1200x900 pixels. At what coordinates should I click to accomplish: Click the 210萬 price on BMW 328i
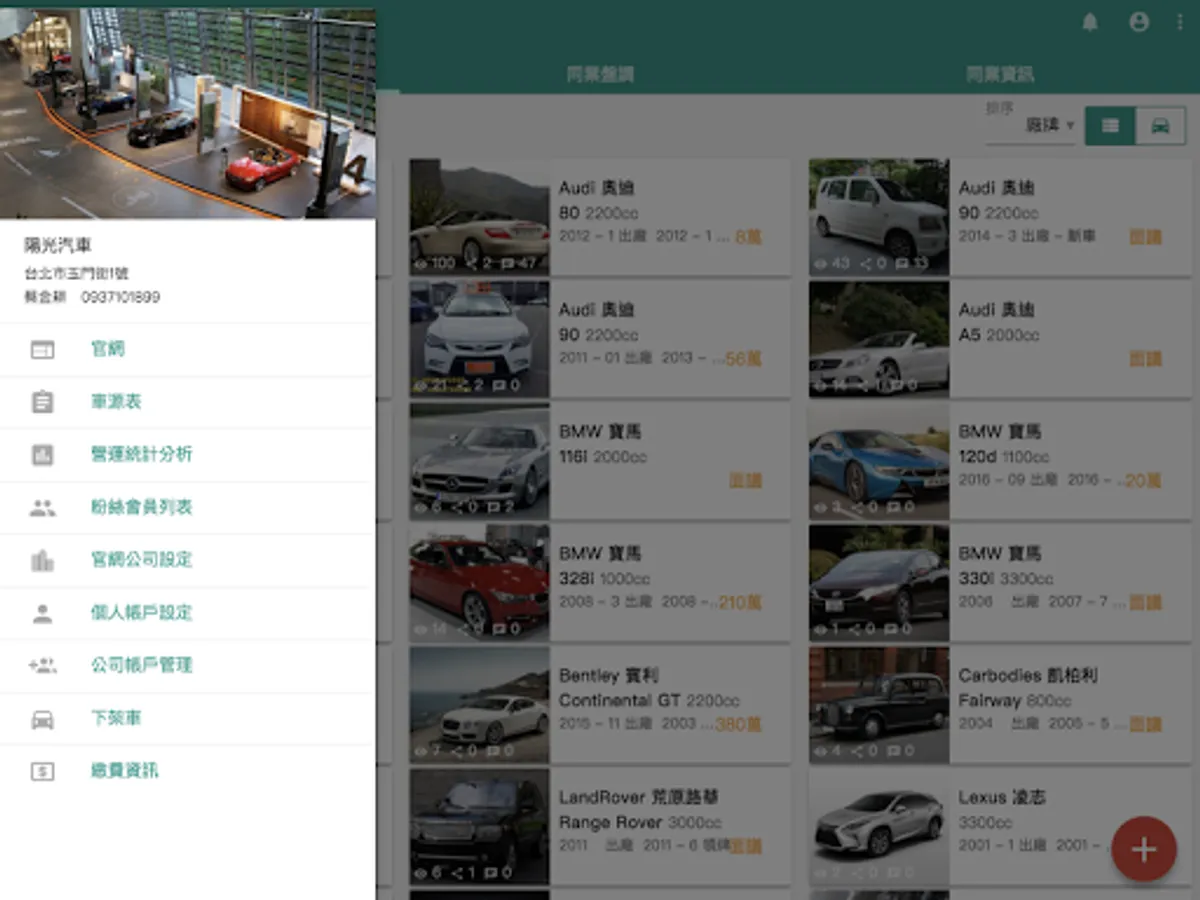point(739,603)
